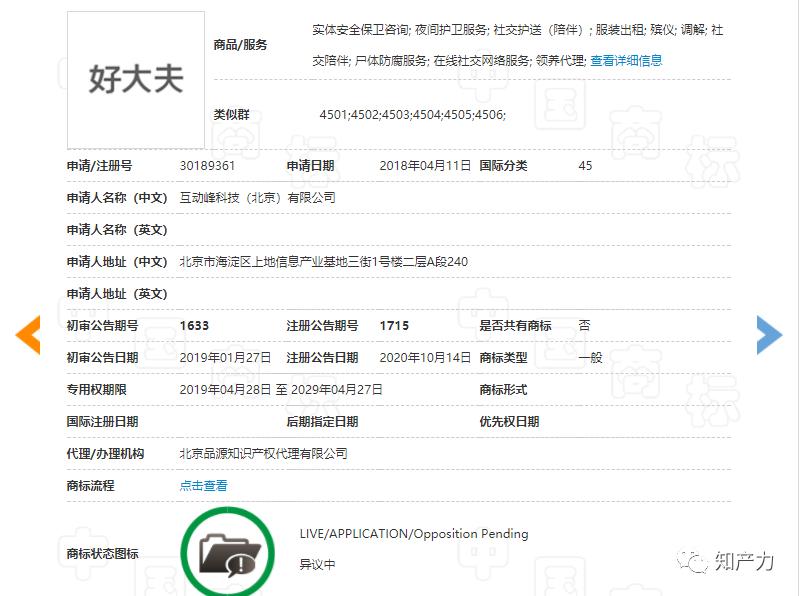800x596 pixels.
Task: Click the 是否共有商标 value 否
Action: click(585, 326)
